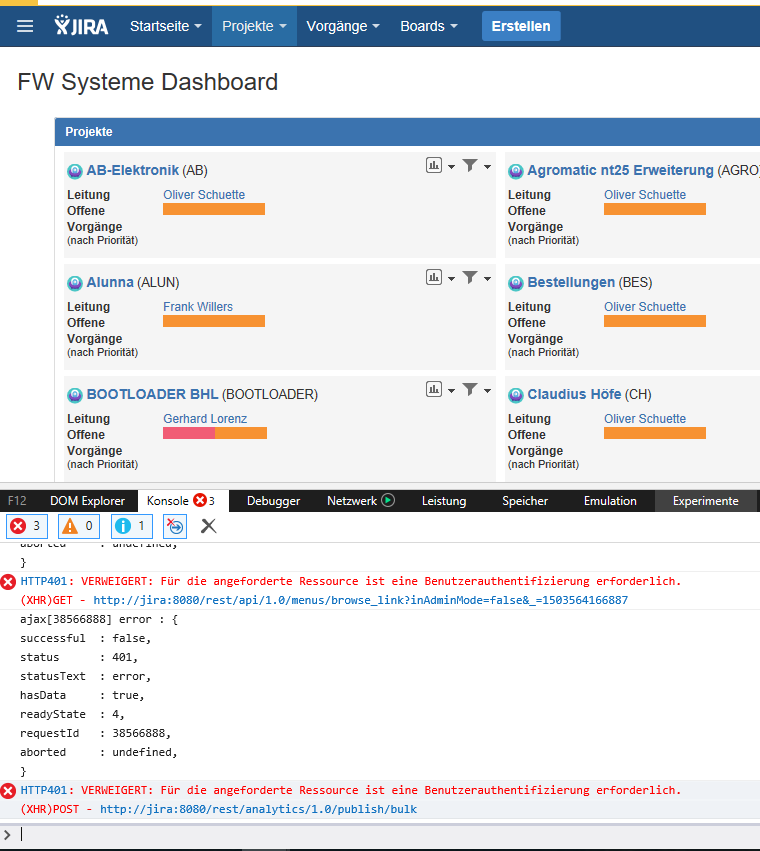Open the AB-Elektronik project link

(x=132, y=170)
